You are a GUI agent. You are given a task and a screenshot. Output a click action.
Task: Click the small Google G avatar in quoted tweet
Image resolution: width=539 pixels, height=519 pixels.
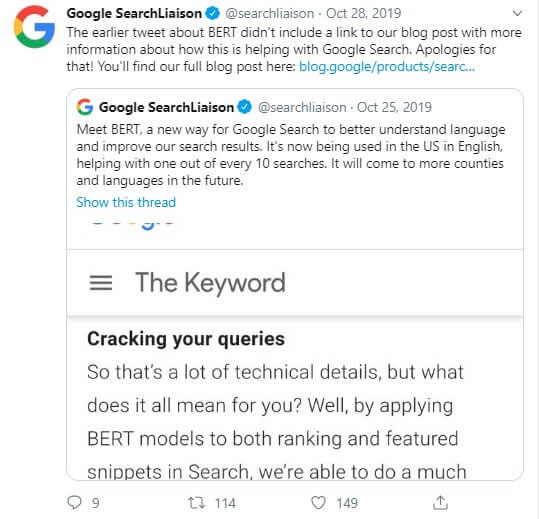(85, 107)
